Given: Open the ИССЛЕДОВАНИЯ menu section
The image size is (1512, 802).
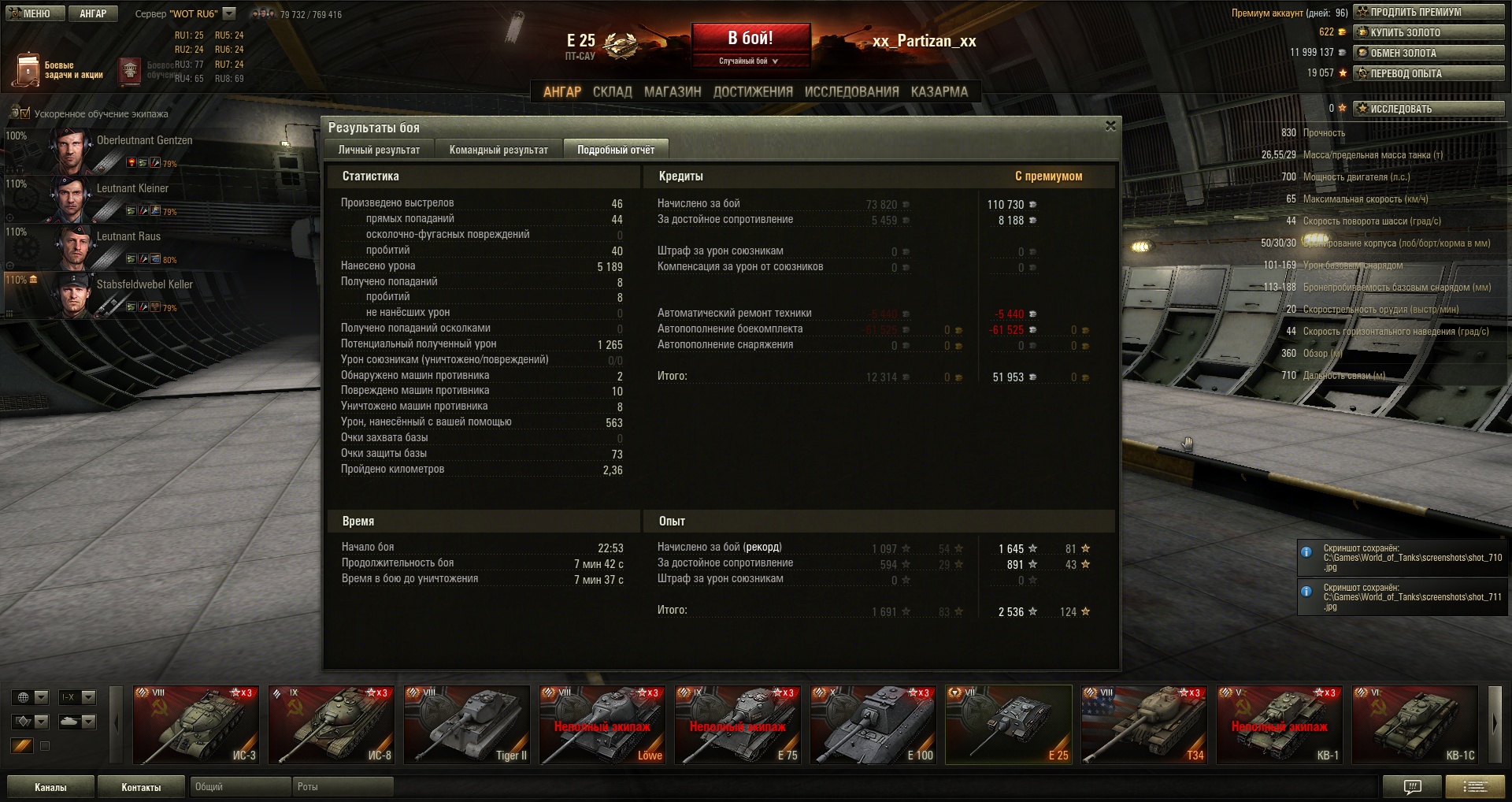Looking at the screenshot, I should pos(851,91).
